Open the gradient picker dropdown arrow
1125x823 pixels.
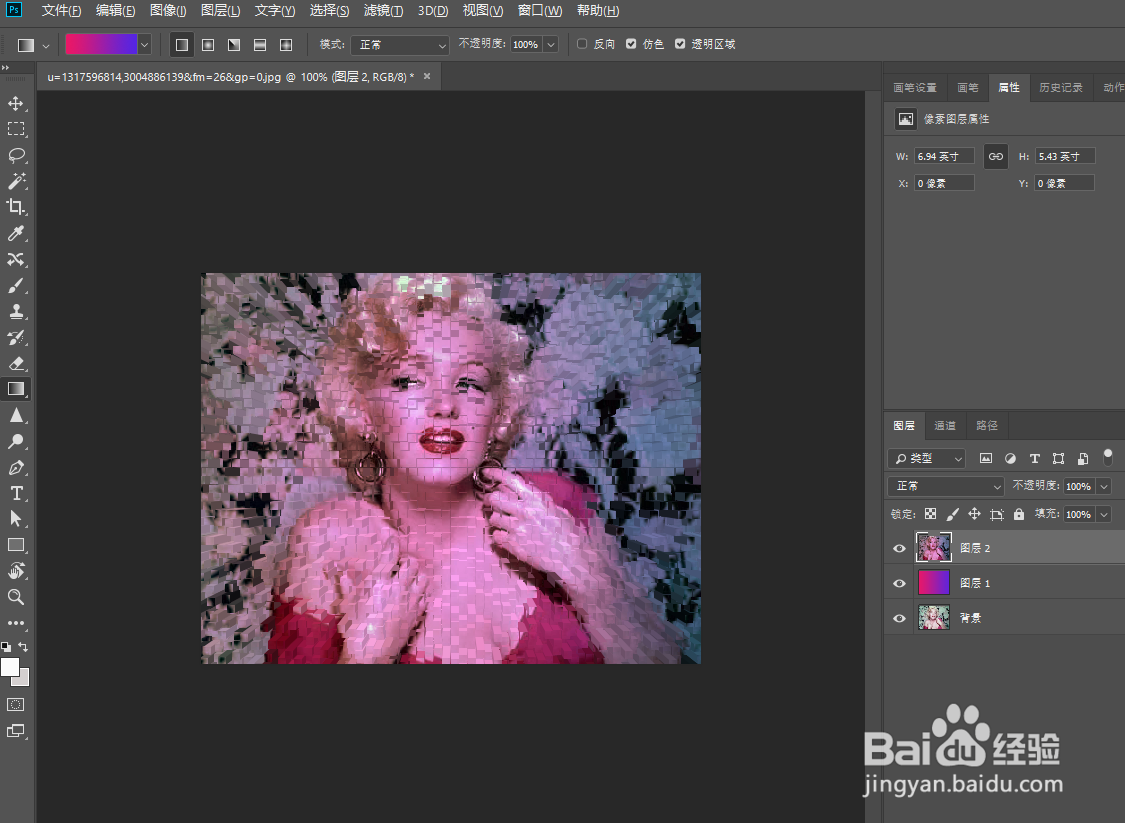point(144,44)
